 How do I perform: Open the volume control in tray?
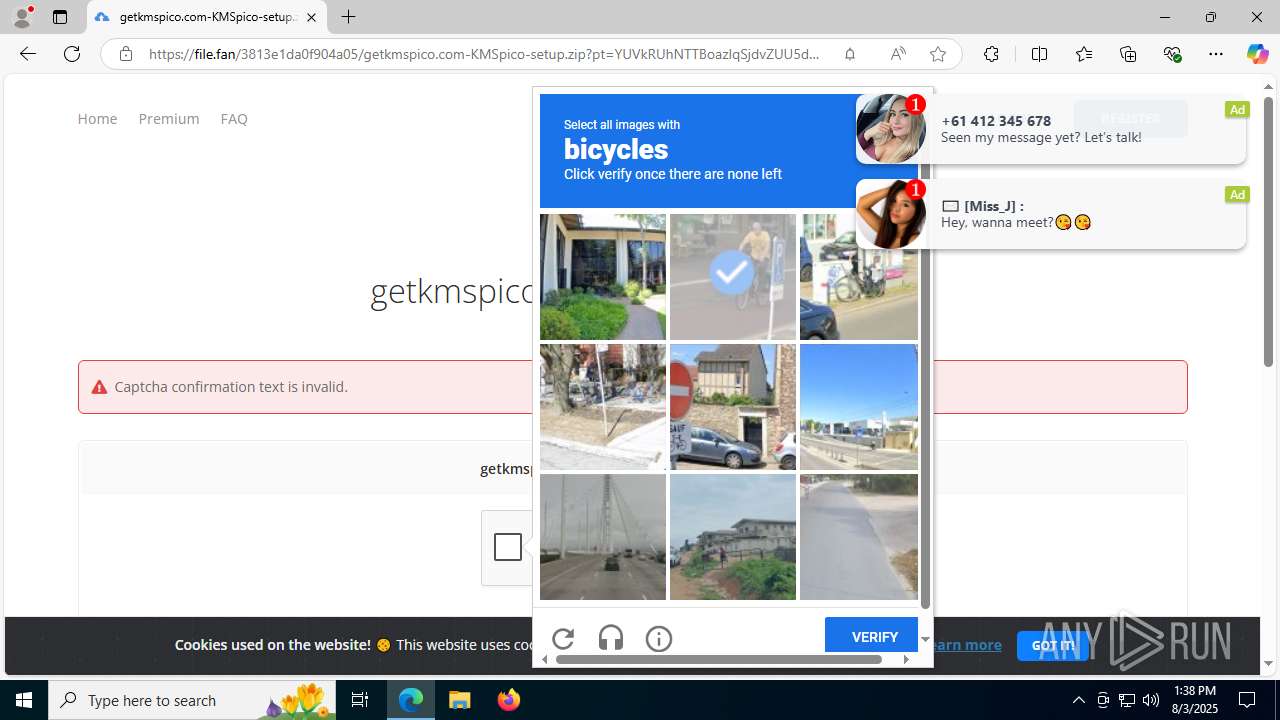(1151, 700)
